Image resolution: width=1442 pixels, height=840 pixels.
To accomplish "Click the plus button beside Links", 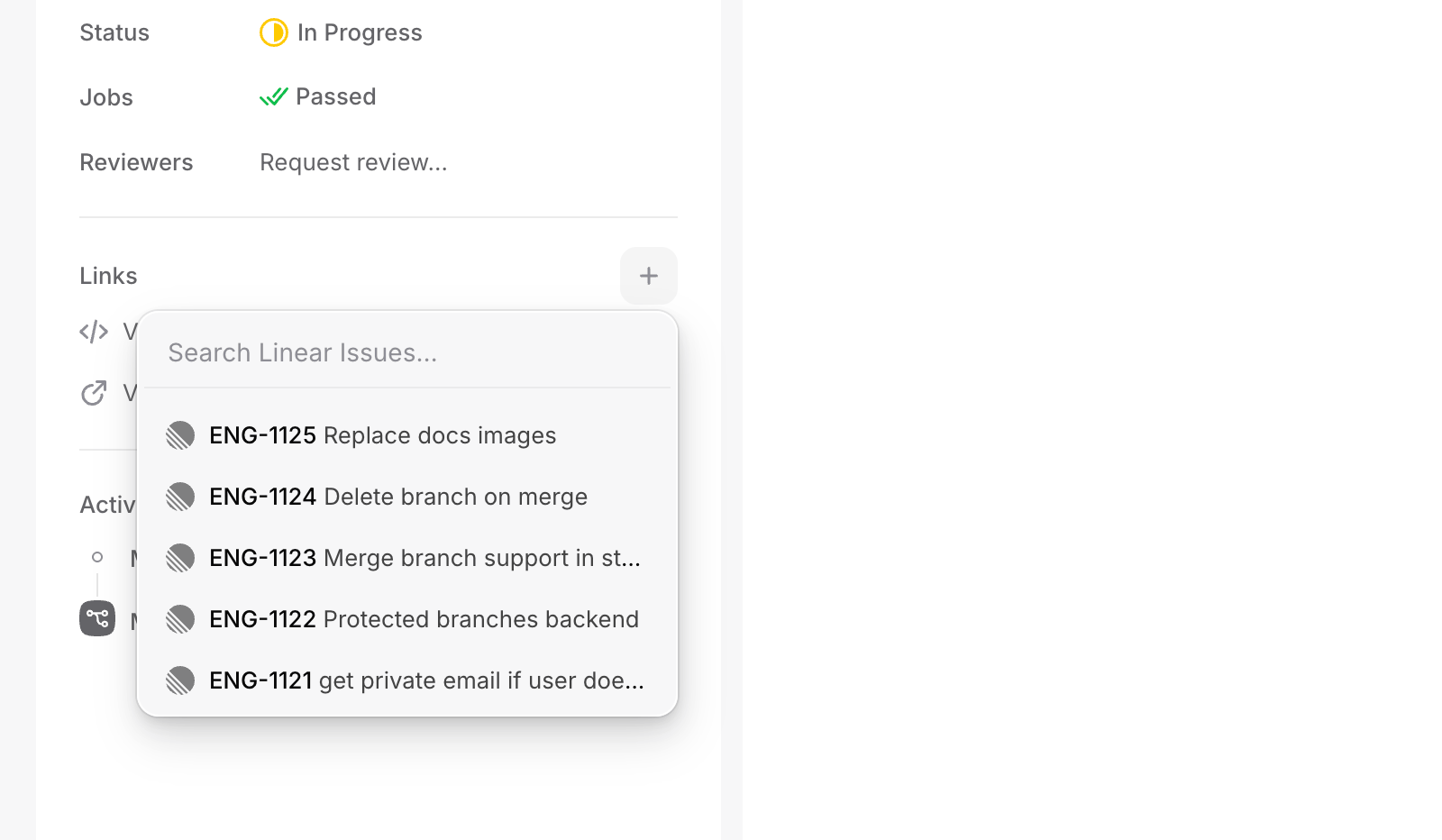I will [649, 276].
